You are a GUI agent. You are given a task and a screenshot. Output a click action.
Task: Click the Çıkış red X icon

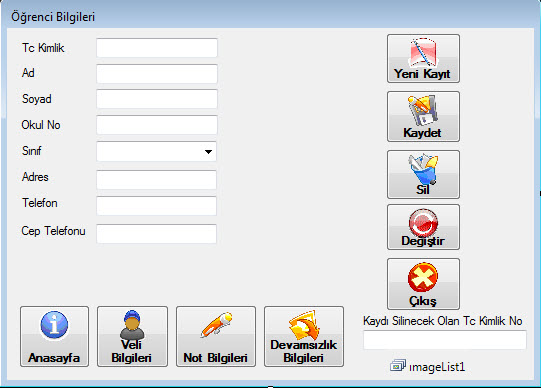tap(423, 277)
